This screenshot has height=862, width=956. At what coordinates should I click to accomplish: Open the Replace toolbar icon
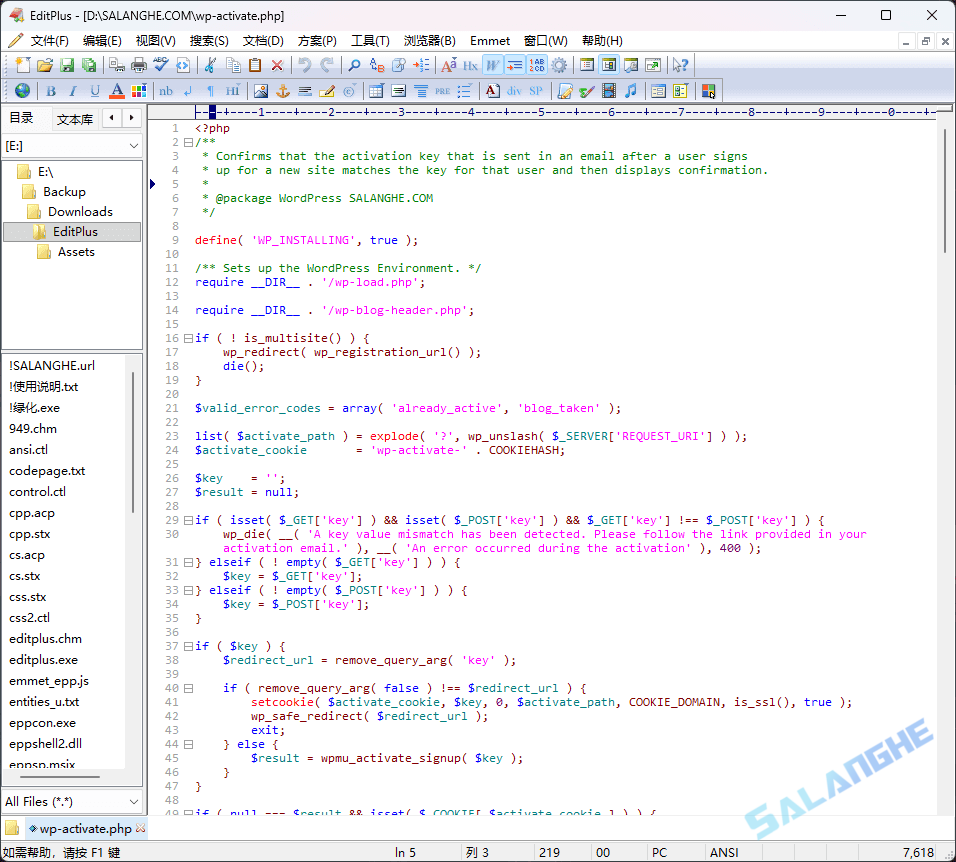coord(375,65)
